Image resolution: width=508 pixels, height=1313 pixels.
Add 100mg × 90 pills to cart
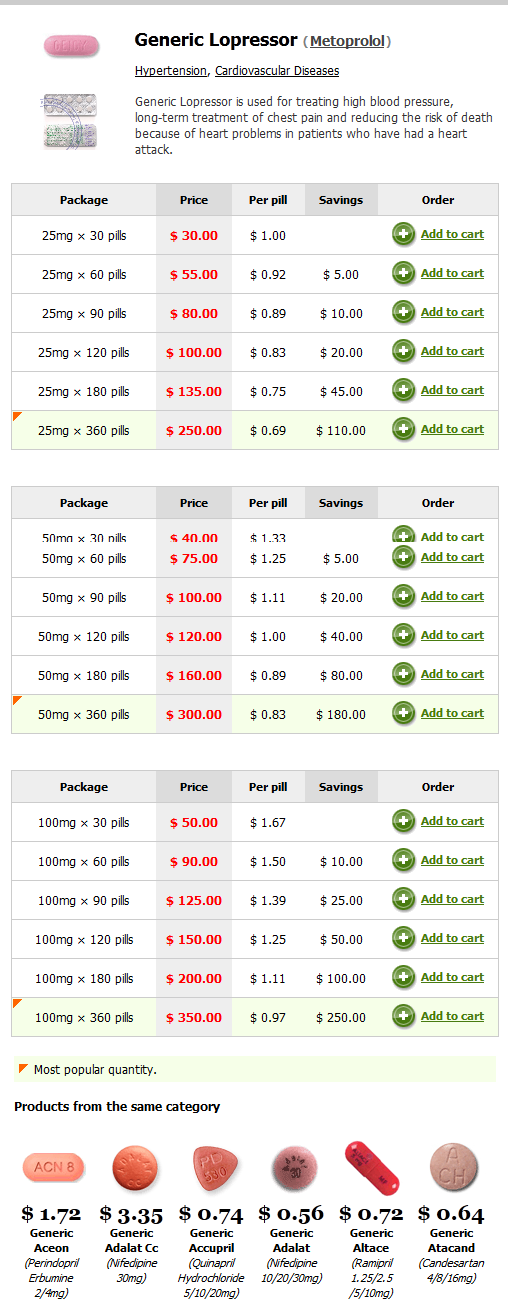click(452, 899)
